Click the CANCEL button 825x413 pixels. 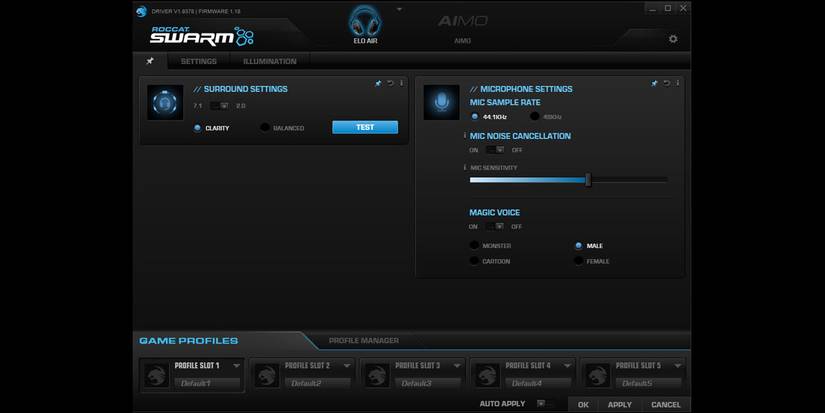pos(666,405)
